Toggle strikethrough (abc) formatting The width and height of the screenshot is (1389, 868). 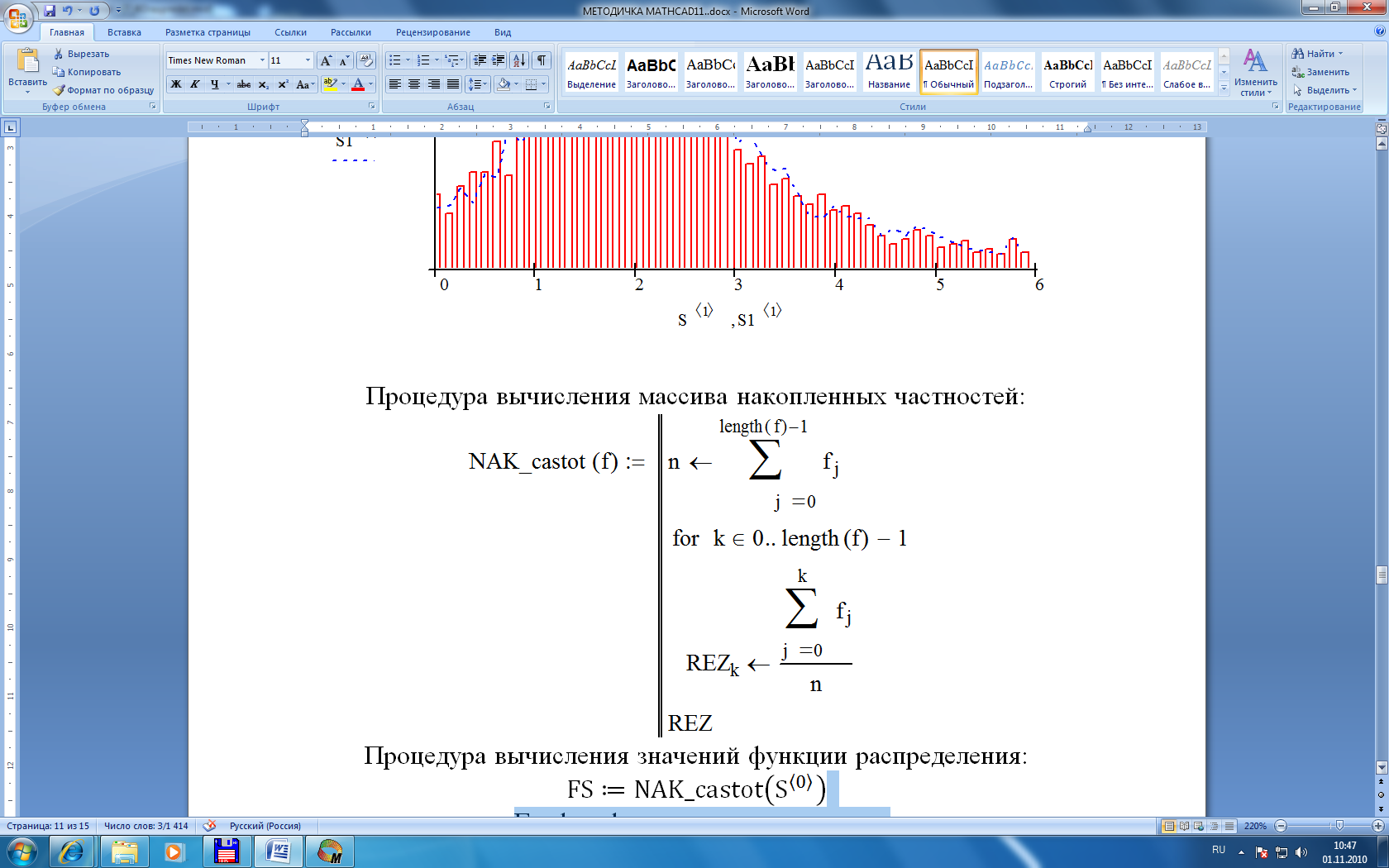(244, 84)
